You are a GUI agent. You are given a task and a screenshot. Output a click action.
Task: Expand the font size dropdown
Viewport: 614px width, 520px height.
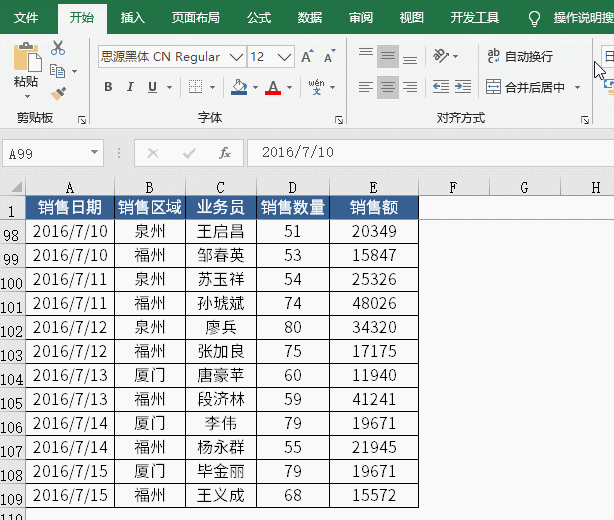(285, 57)
